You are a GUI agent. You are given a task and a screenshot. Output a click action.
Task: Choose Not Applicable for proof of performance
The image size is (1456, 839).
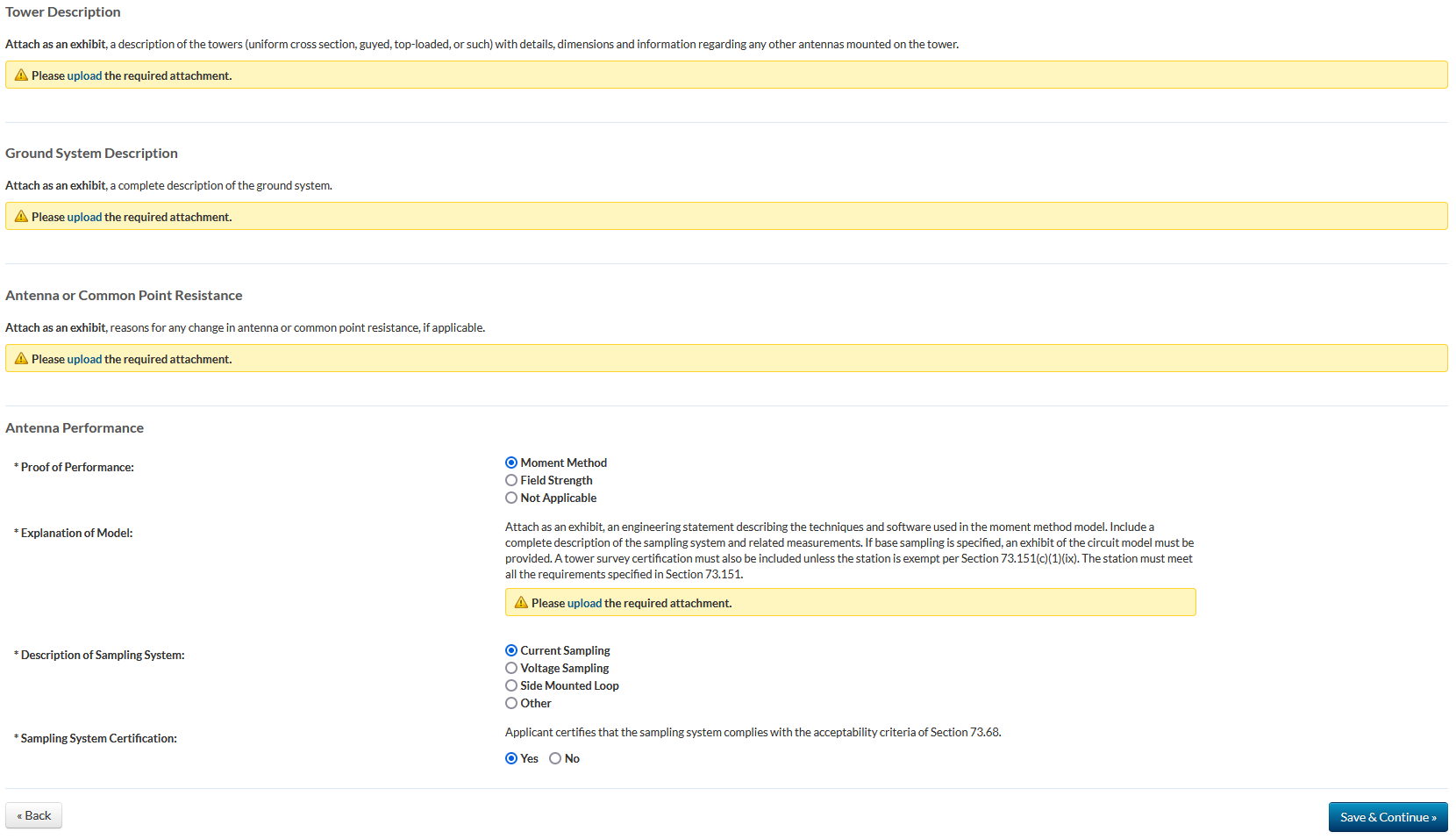(511, 498)
